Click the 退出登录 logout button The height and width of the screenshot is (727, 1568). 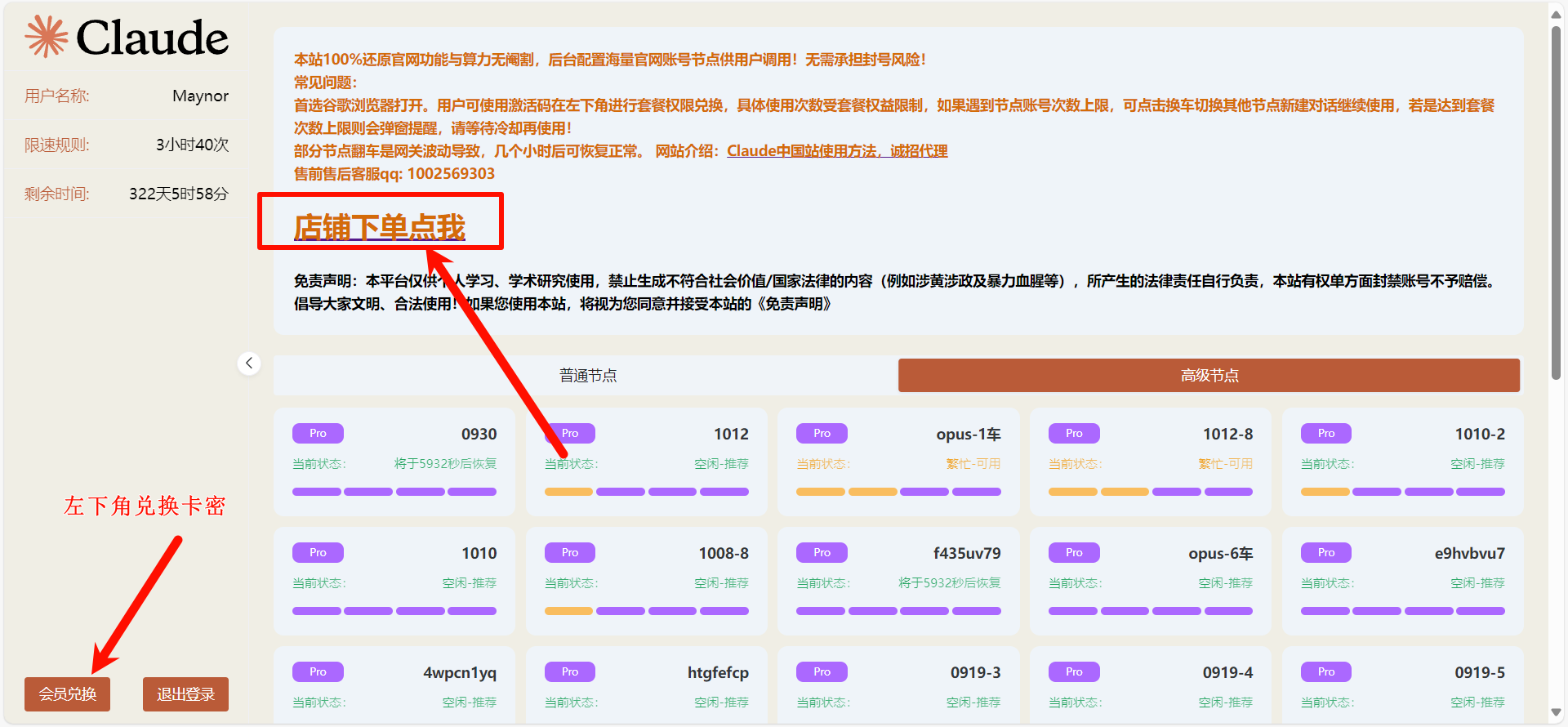point(185,694)
